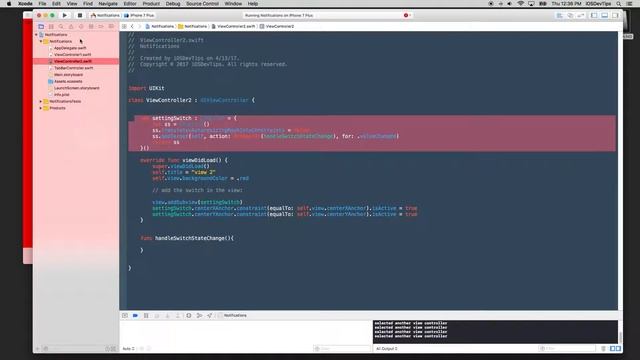Click the hide debug area icon
This screenshot has height=360, width=640.
coord(125,316)
